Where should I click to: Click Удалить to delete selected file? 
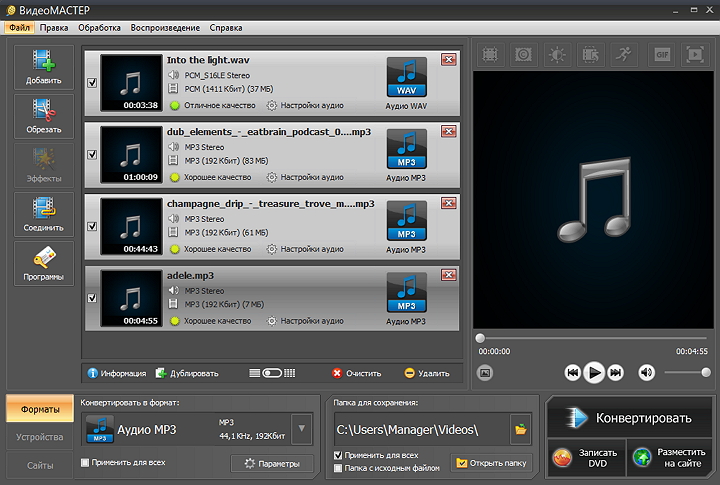click(427, 373)
